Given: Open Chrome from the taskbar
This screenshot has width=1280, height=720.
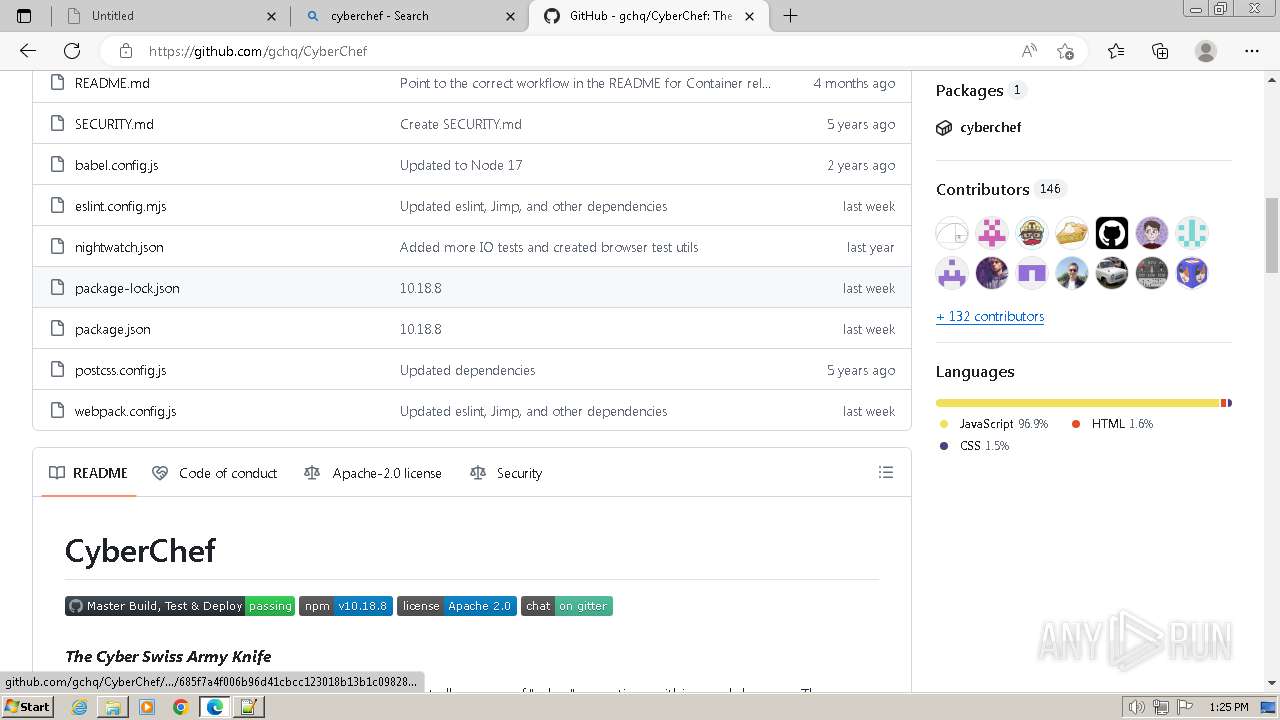Looking at the screenshot, I should point(180,707).
